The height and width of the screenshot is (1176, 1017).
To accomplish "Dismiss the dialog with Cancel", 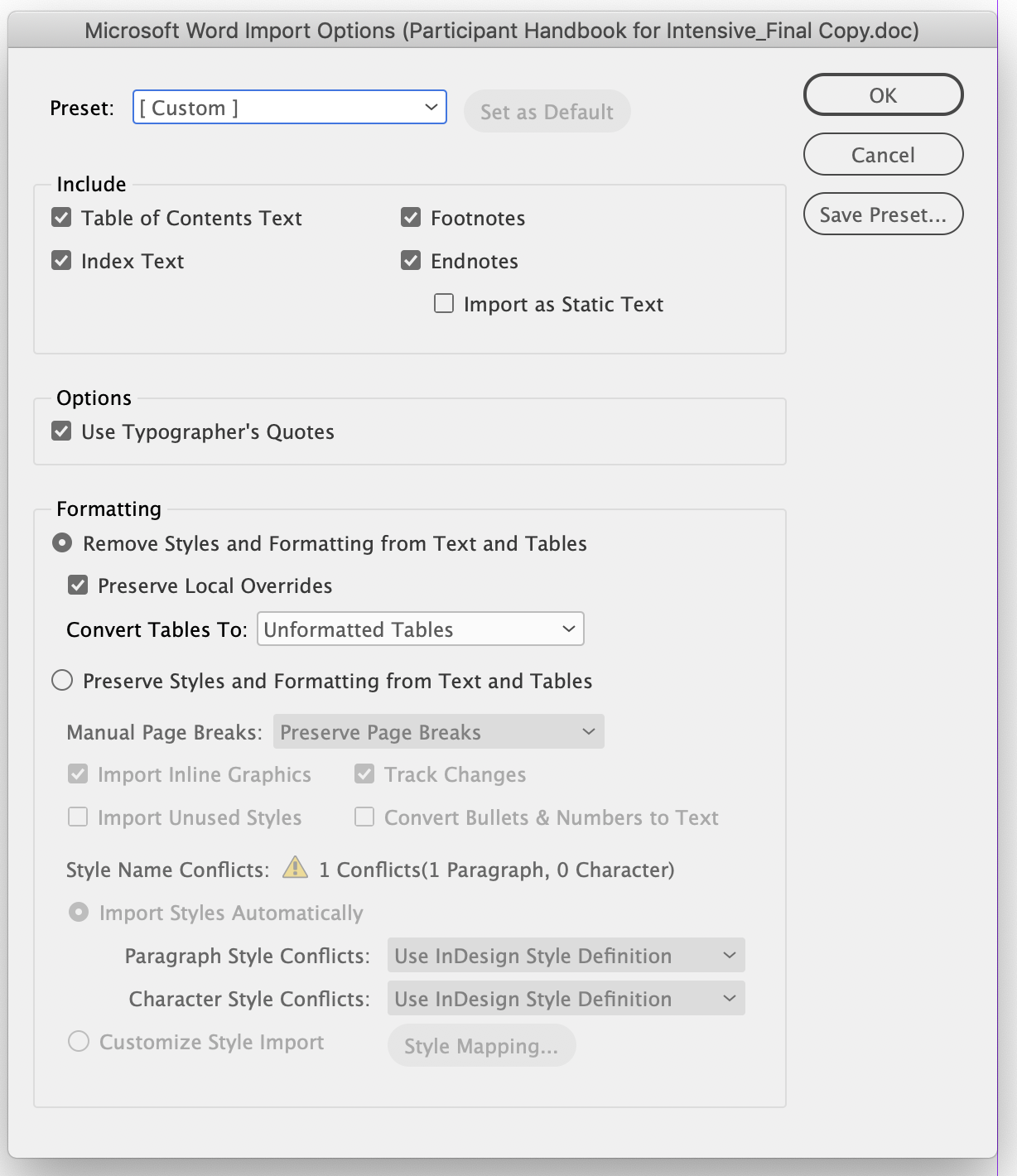I will click(x=883, y=154).
